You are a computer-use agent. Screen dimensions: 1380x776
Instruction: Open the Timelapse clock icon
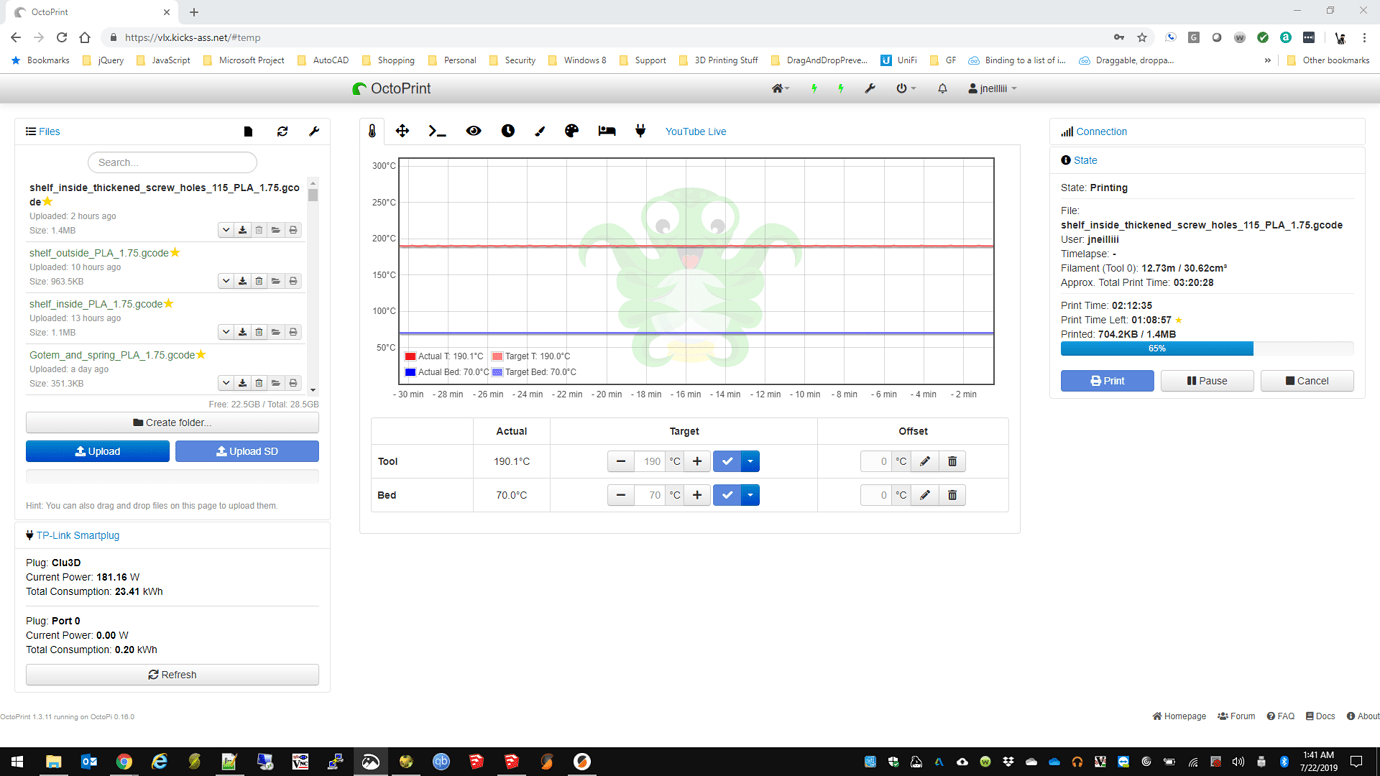pos(508,131)
